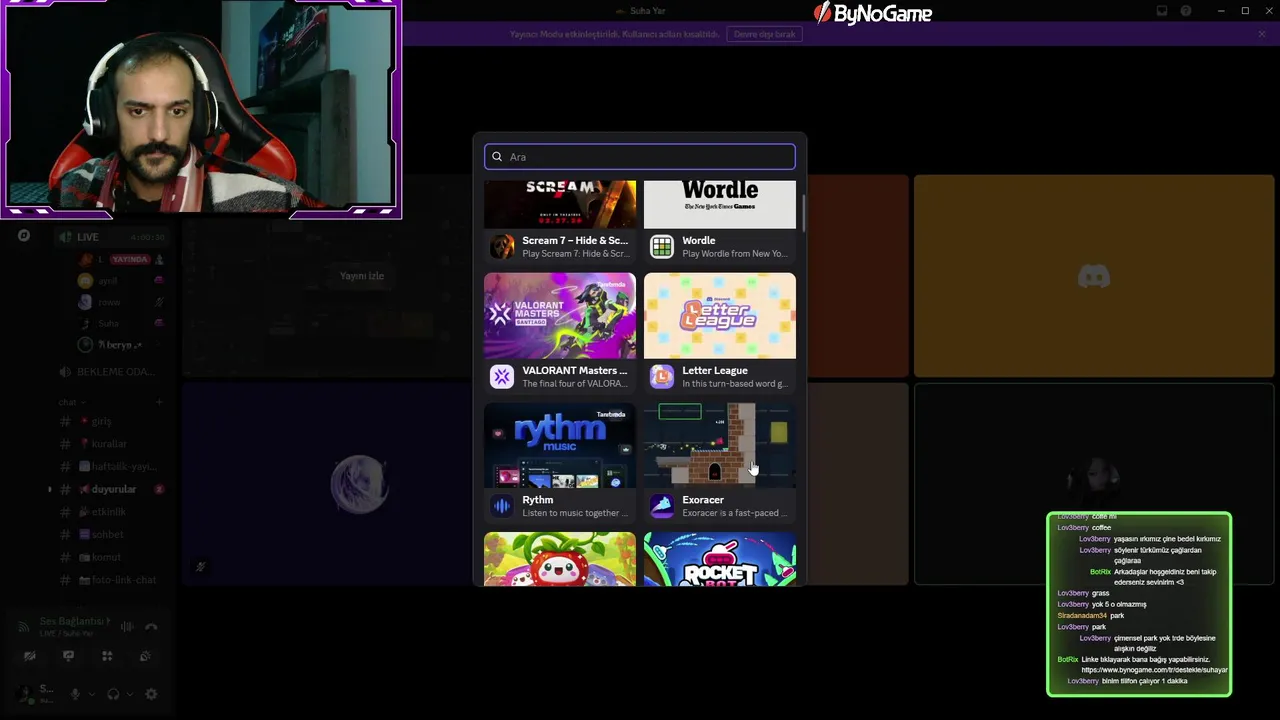Disconnect from voice with the hang-up icon
This screenshot has width=1280, height=720.
pyautogui.click(x=151, y=627)
